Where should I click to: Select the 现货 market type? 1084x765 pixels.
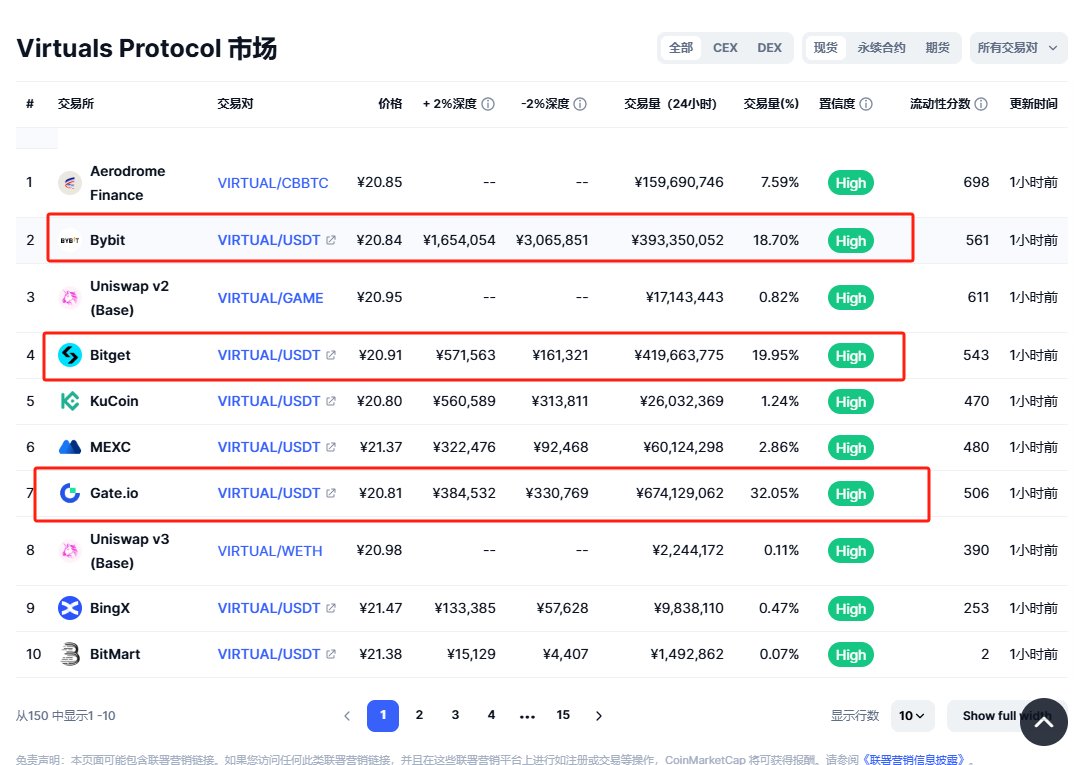click(825, 48)
